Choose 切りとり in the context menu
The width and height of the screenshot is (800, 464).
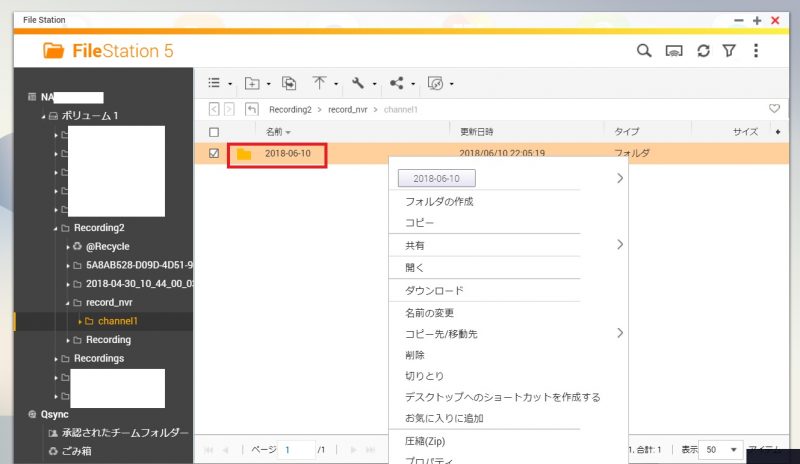[x=424, y=376]
